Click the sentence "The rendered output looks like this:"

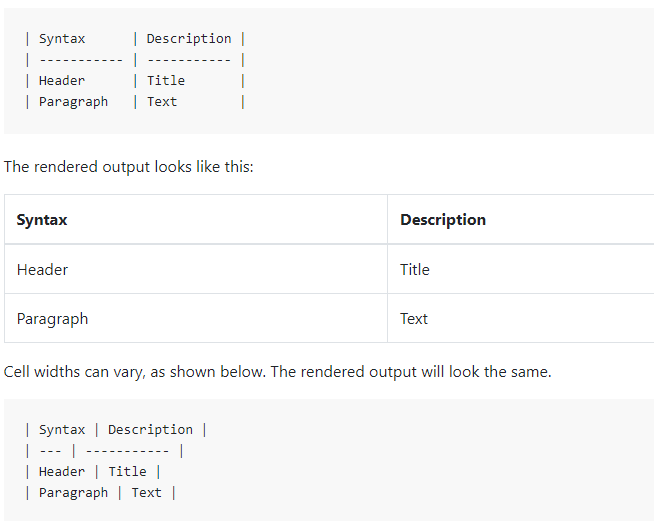[129, 166]
